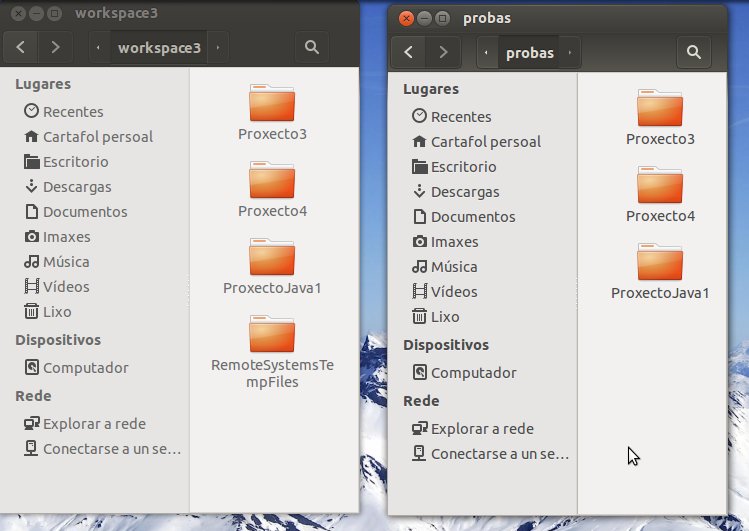Select Computador device in probas sidebar
The height and width of the screenshot is (531, 749).
(x=464, y=372)
